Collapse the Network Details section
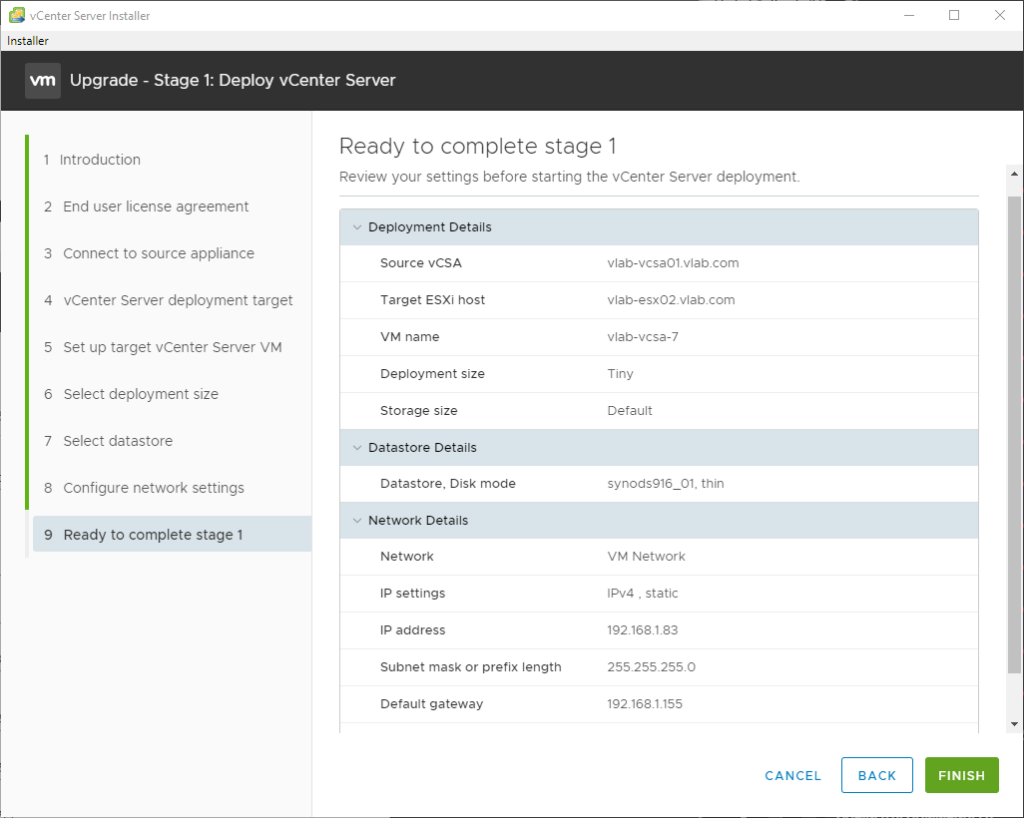1024x818 pixels. coord(357,520)
